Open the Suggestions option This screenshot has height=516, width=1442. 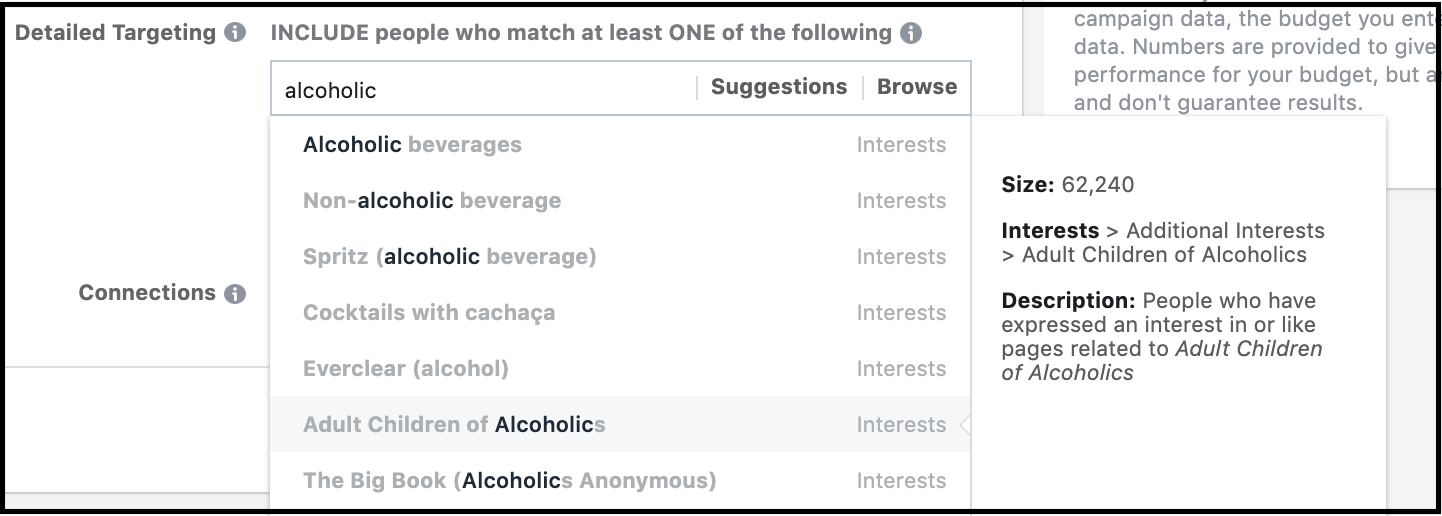[779, 87]
